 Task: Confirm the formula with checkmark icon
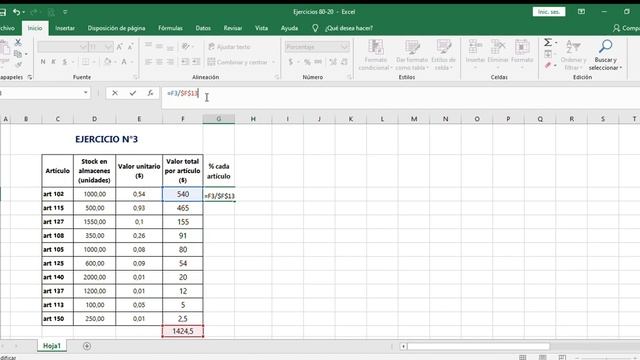click(133, 93)
